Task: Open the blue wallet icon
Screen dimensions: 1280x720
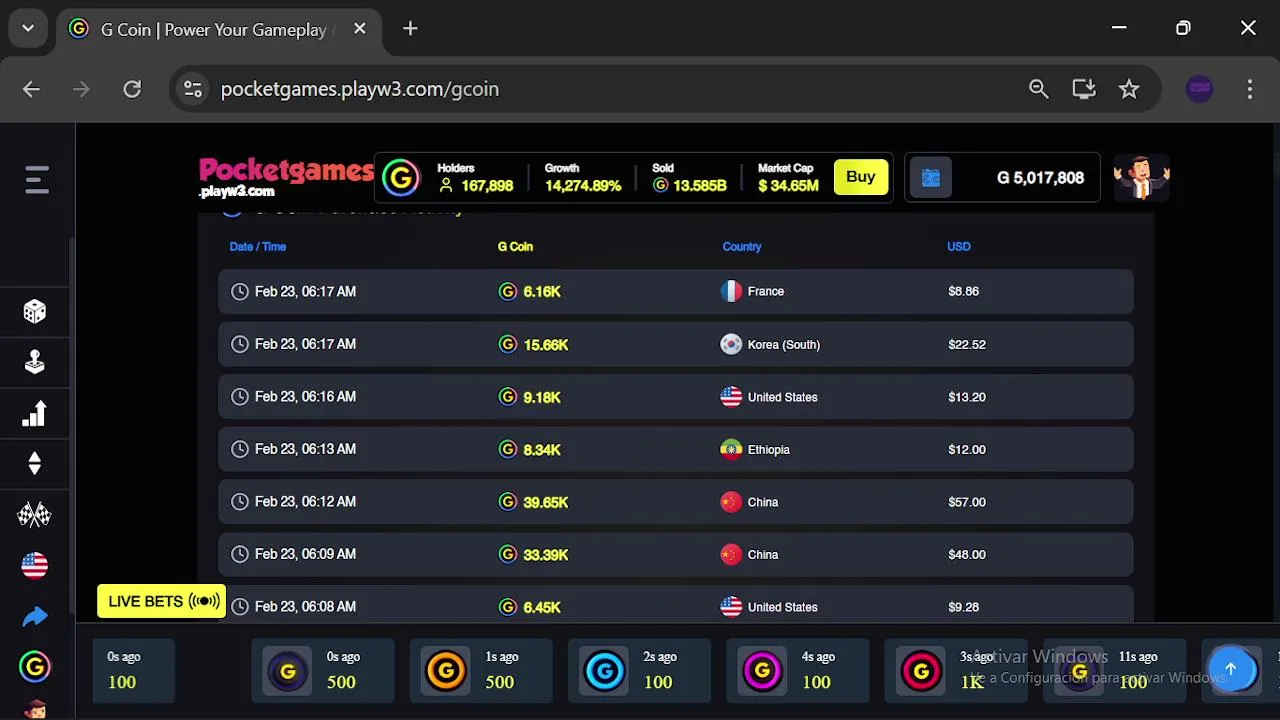Action: [x=931, y=178]
